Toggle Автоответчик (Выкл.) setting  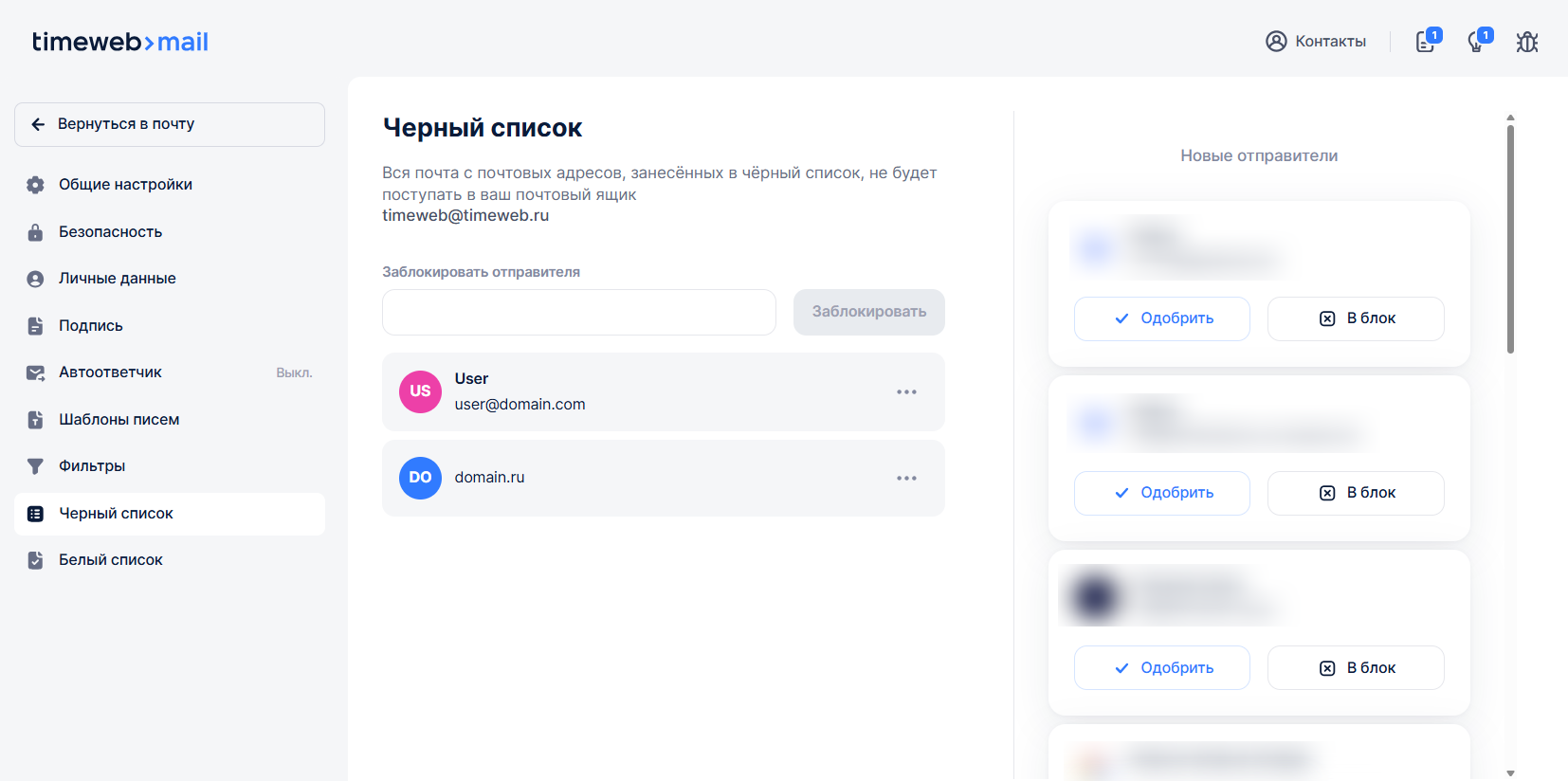pyautogui.click(x=169, y=372)
